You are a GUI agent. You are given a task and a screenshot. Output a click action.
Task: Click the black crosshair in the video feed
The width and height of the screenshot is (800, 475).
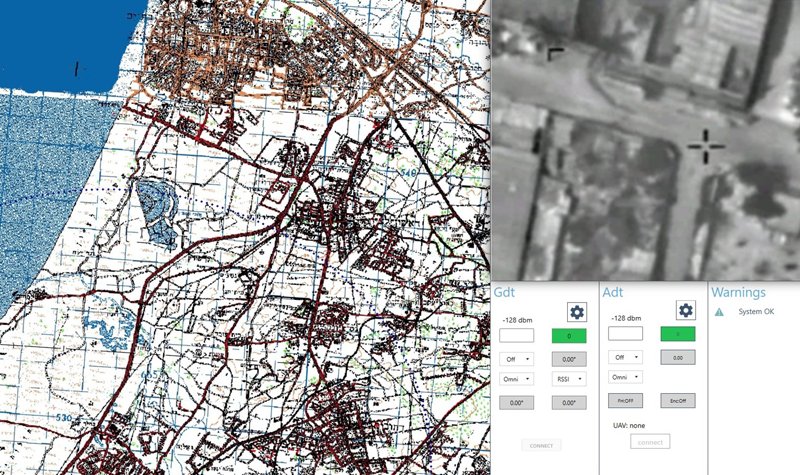(706, 146)
